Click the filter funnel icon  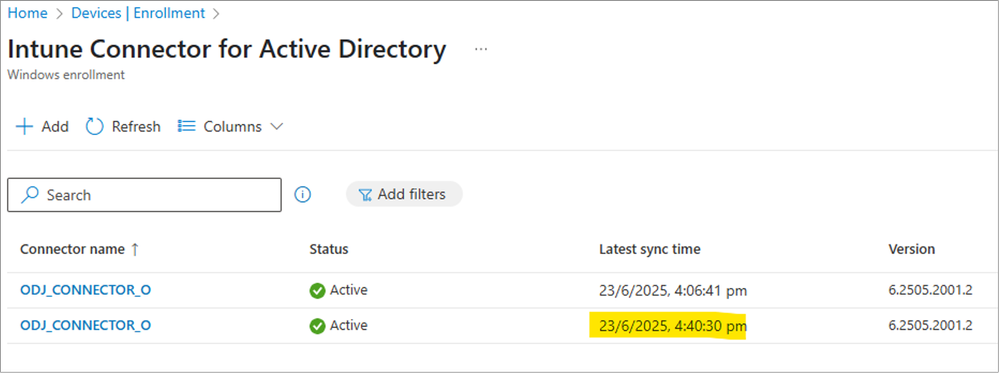coord(365,194)
